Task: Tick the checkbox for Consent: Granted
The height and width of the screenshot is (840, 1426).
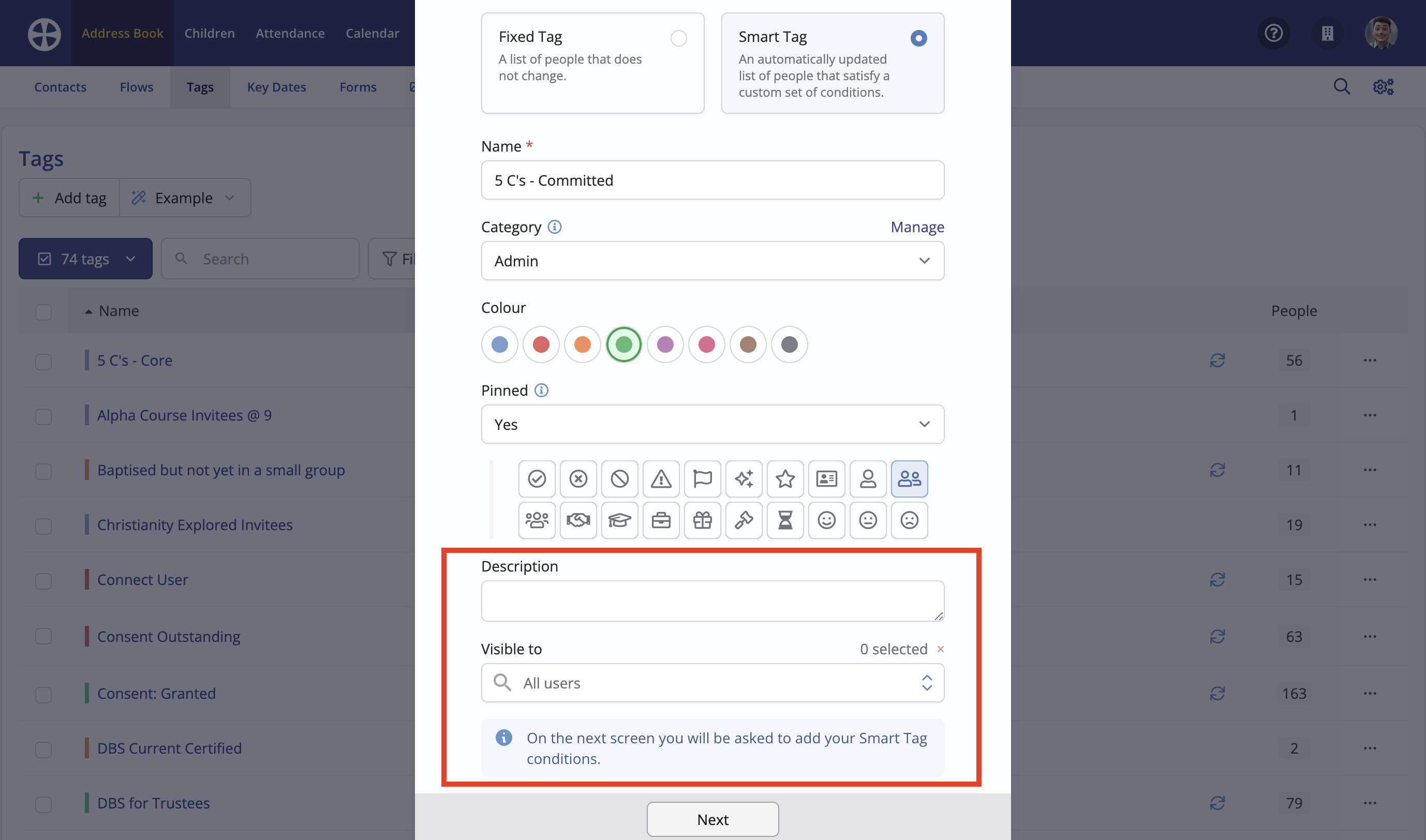Action: [43, 695]
